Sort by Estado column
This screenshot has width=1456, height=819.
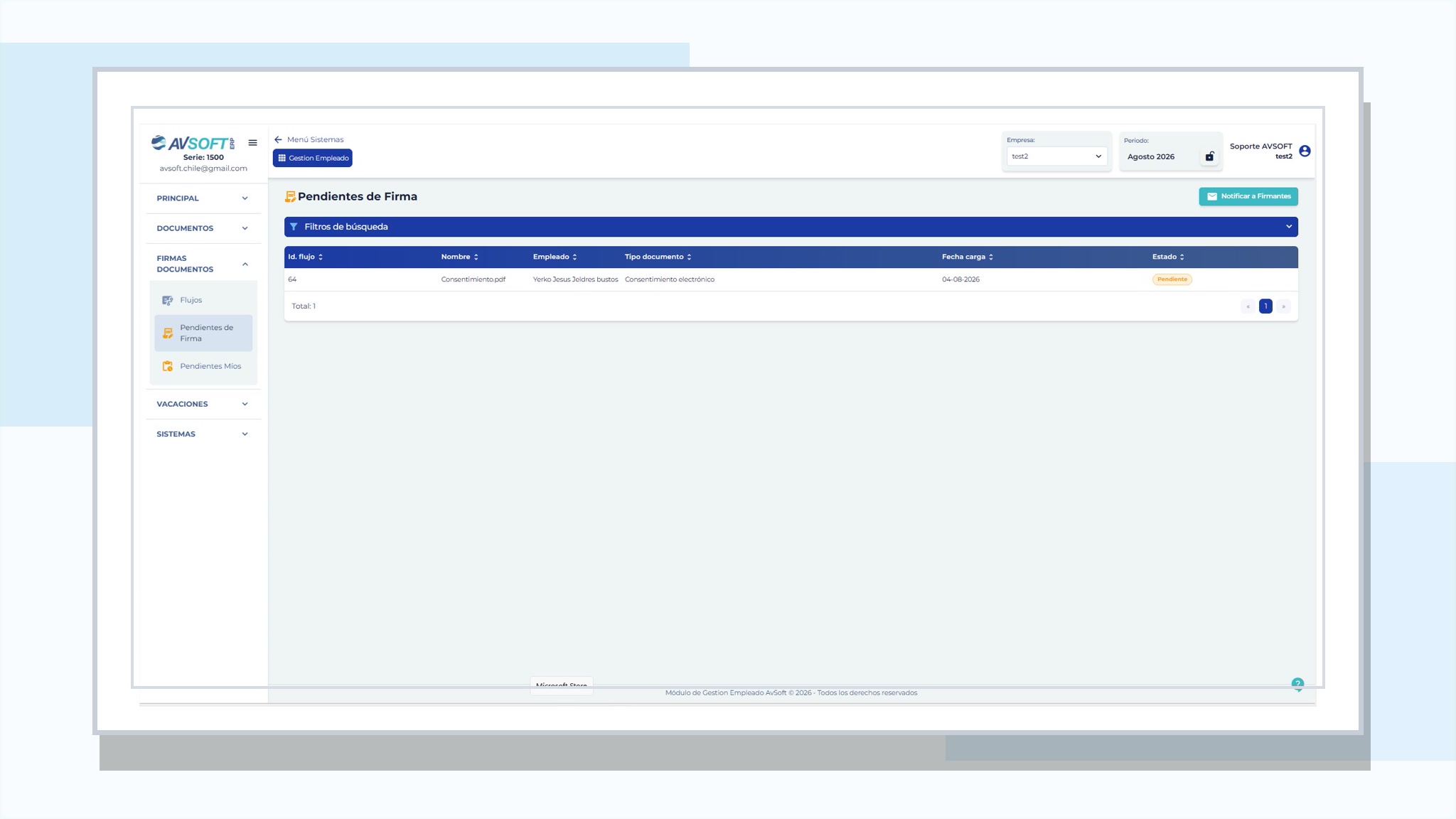1168,257
